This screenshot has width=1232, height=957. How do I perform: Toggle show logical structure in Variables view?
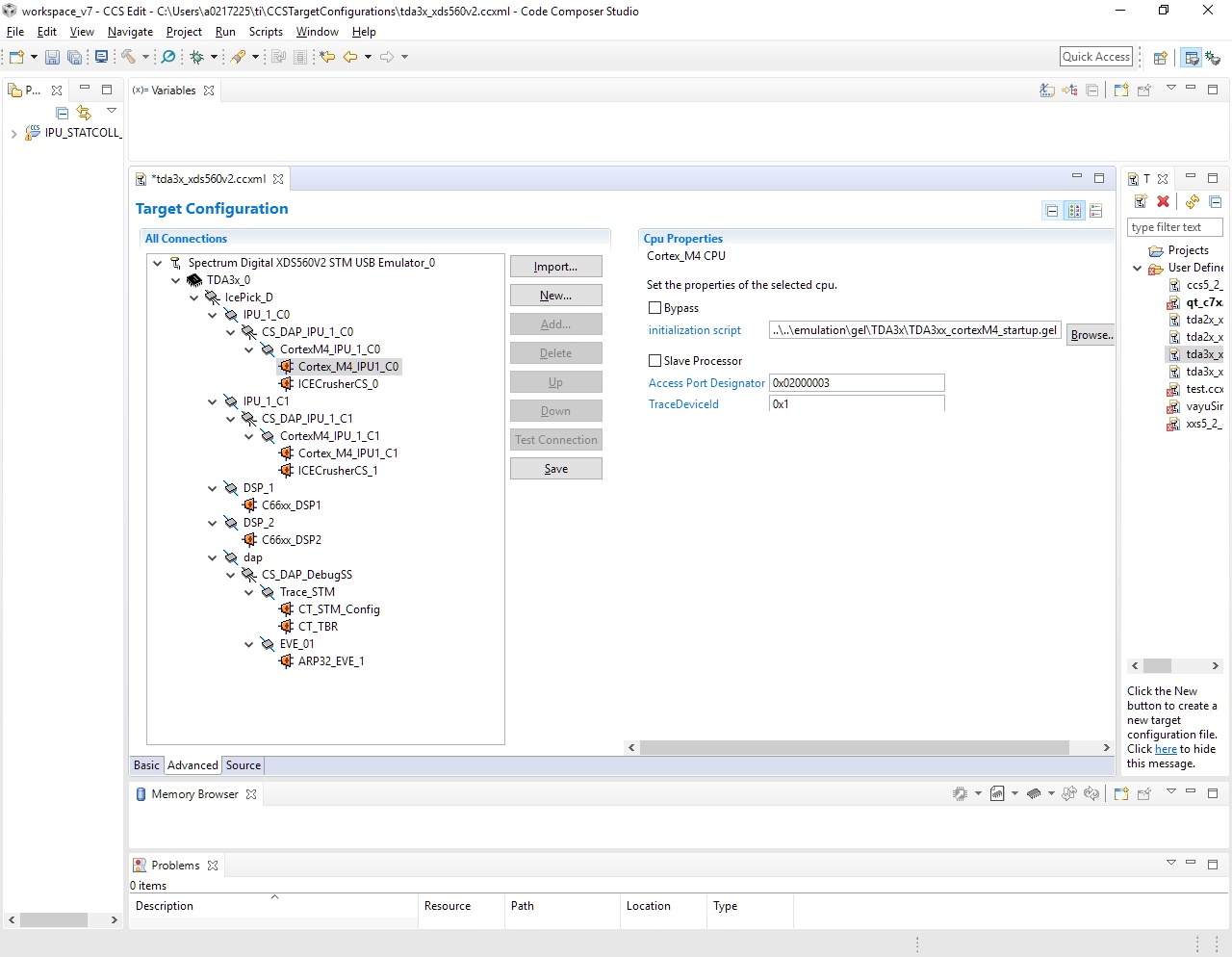pos(1069,91)
